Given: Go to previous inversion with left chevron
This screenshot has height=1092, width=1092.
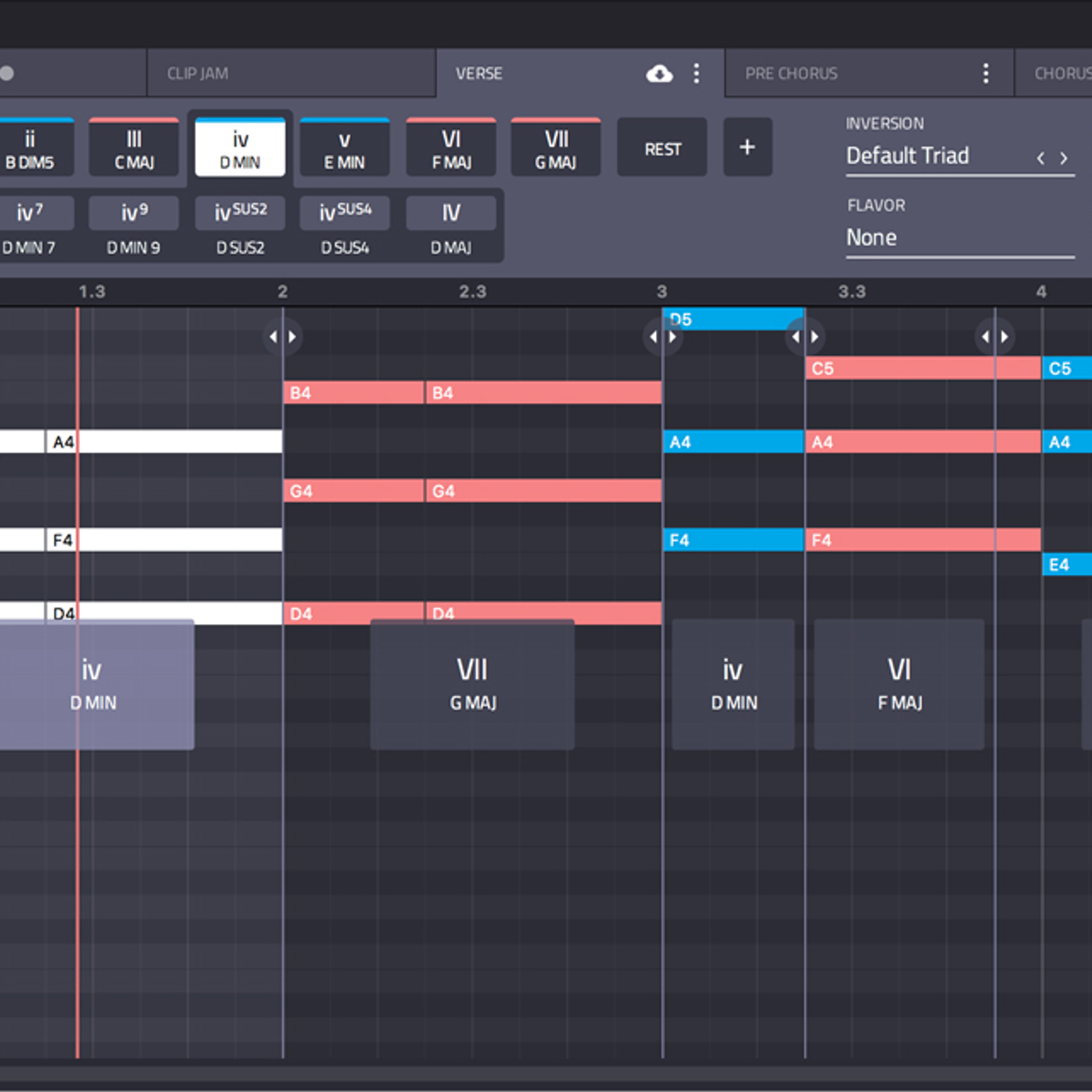Looking at the screenshot, I should coord(1040,158).
